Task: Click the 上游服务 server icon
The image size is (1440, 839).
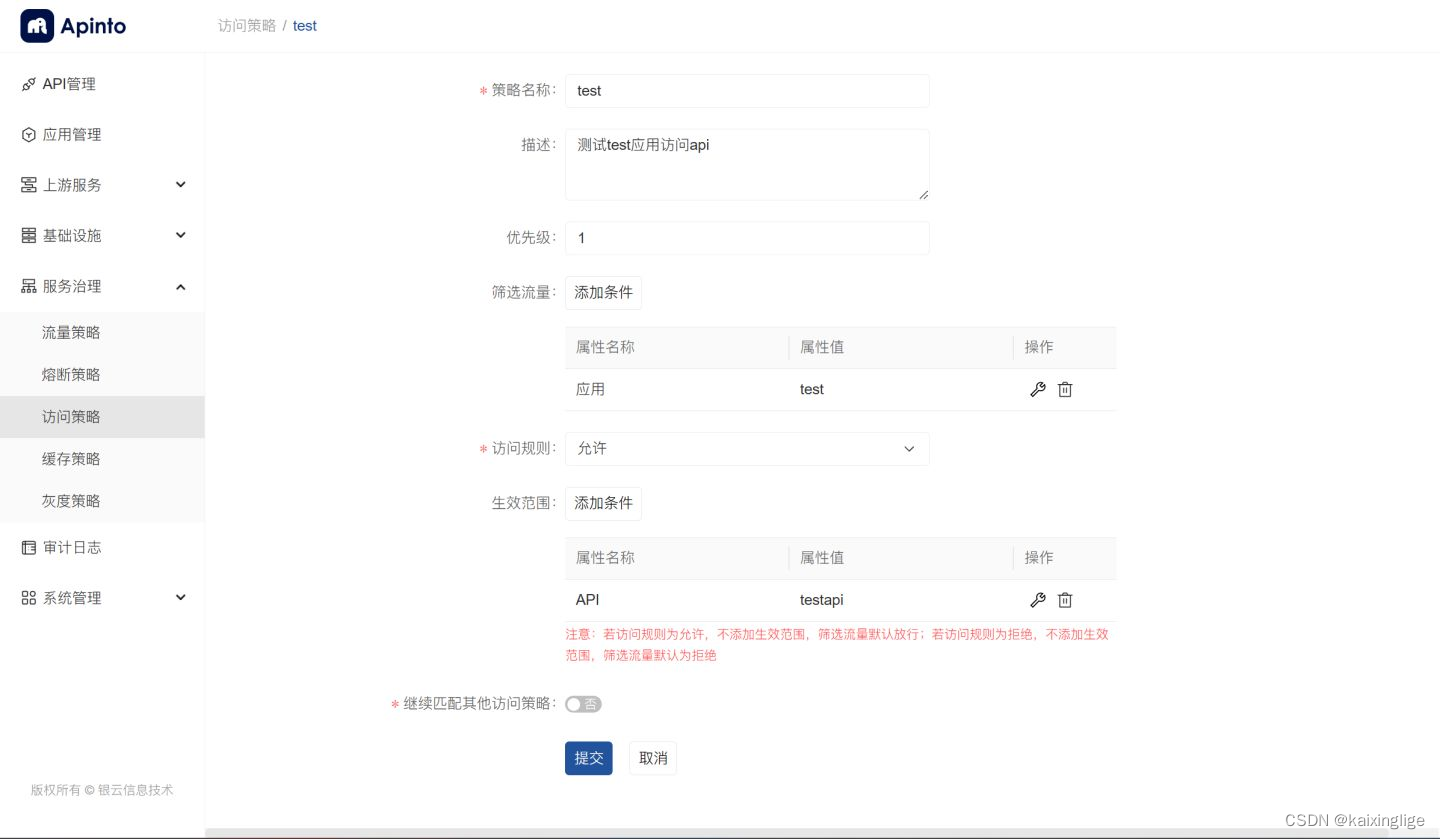Action: pos(28,185)
